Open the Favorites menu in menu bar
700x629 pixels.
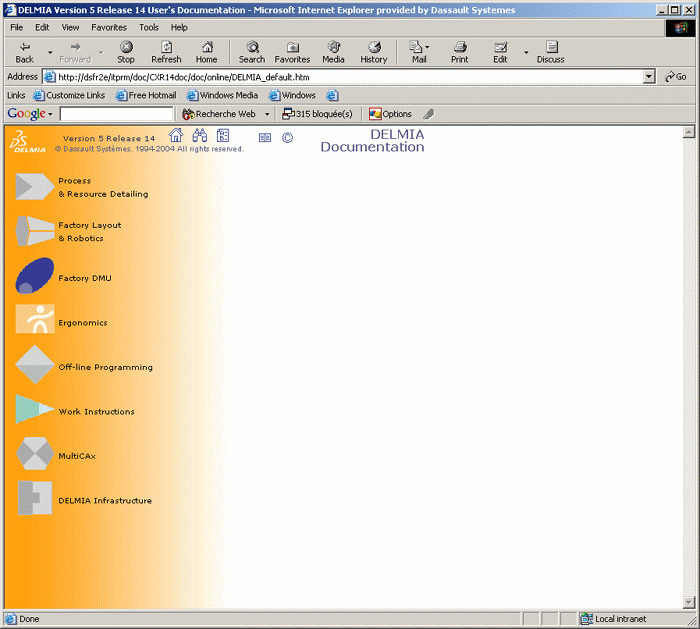(109, 27)
